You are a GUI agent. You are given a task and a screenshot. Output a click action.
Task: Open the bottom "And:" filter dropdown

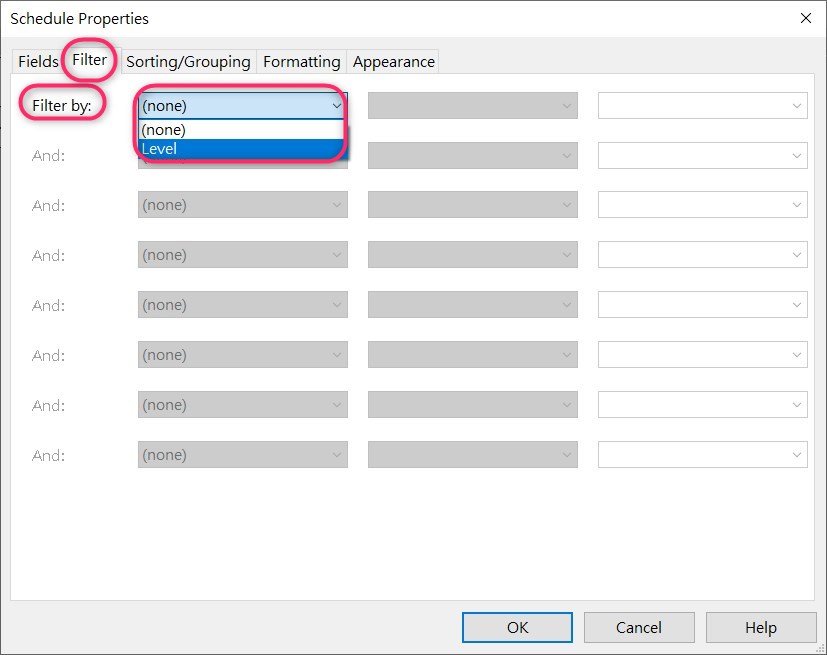pyautogui.click(x=240, y=455)
